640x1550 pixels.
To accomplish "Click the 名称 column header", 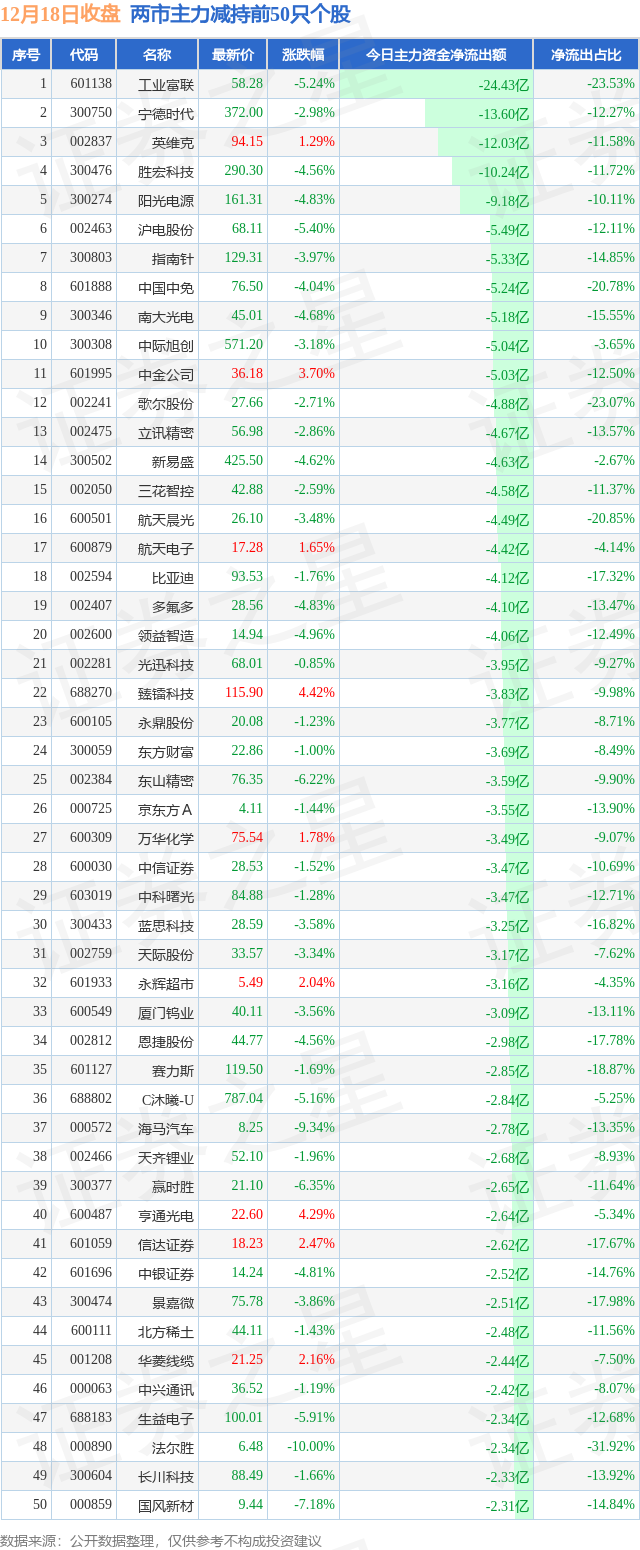I will 157,55.
